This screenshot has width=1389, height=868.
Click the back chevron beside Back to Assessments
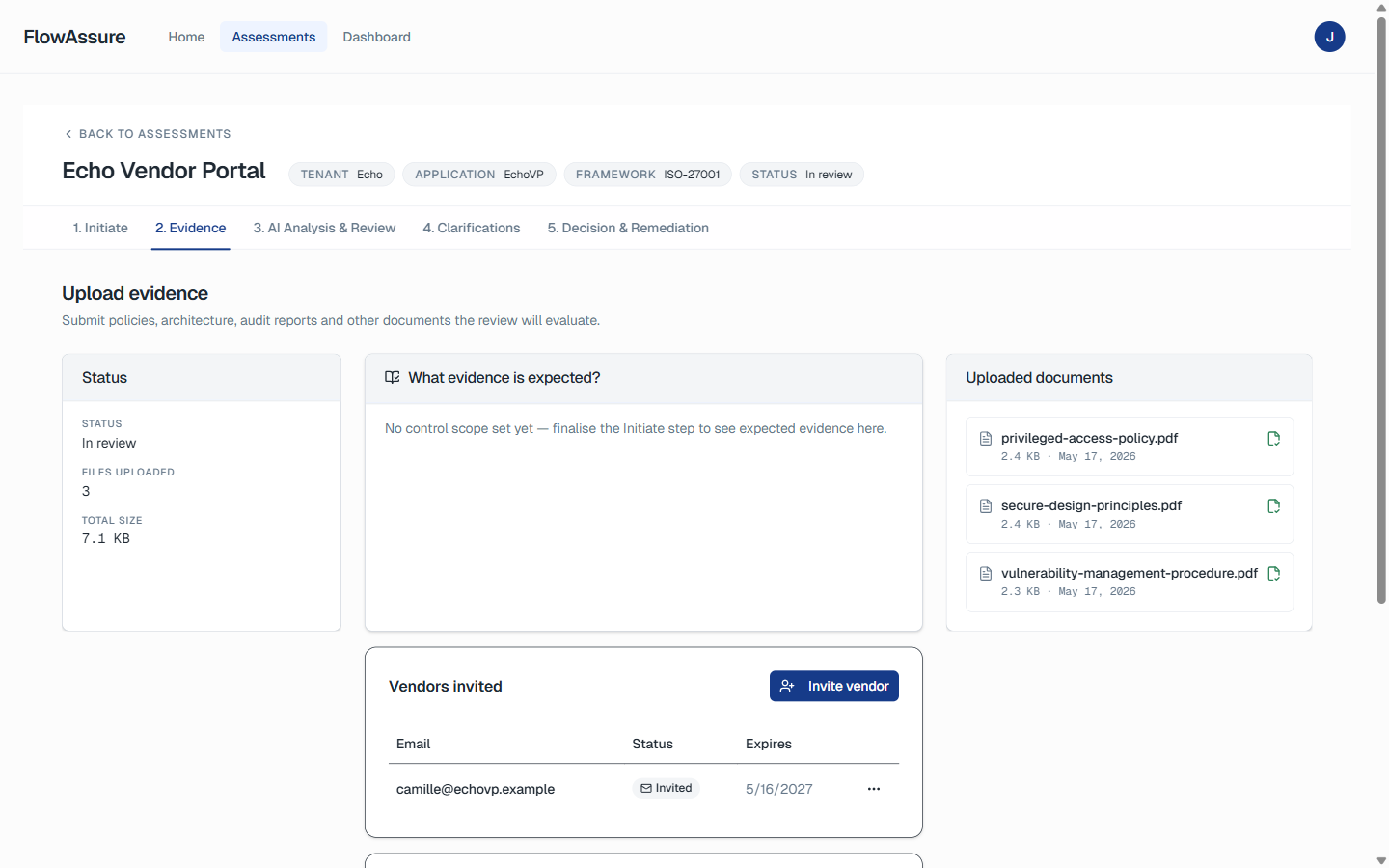pos(68,134)
